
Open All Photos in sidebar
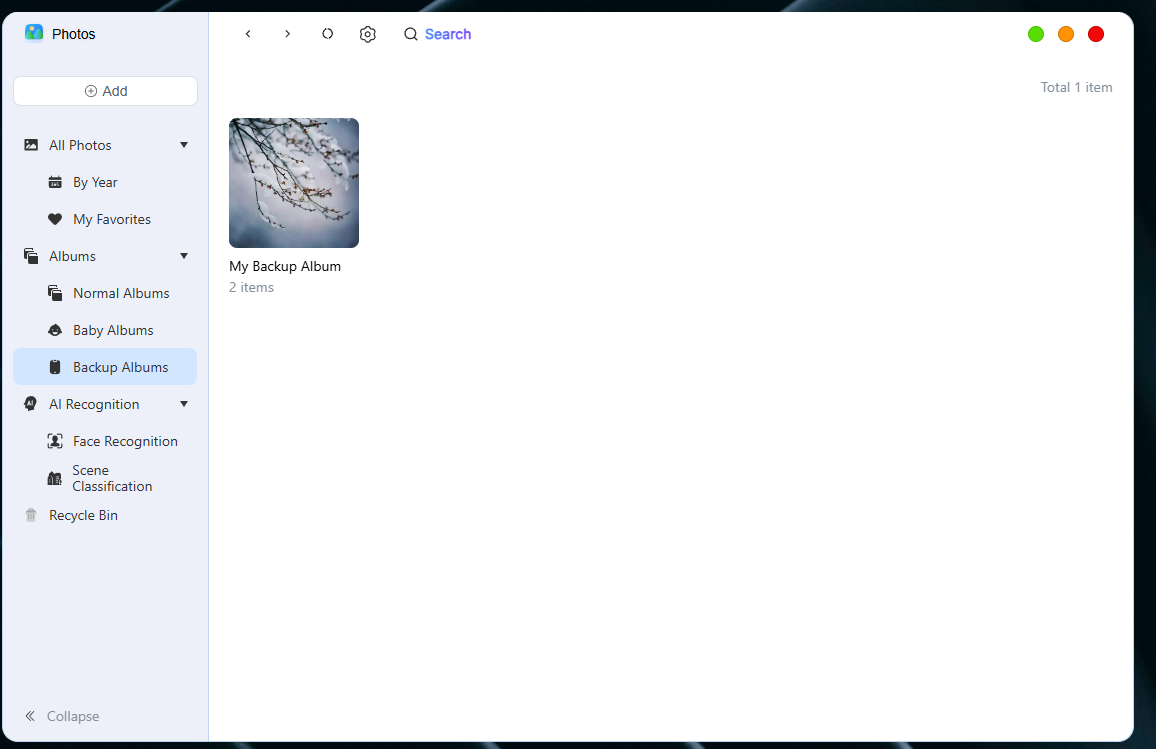click(80, 145)
